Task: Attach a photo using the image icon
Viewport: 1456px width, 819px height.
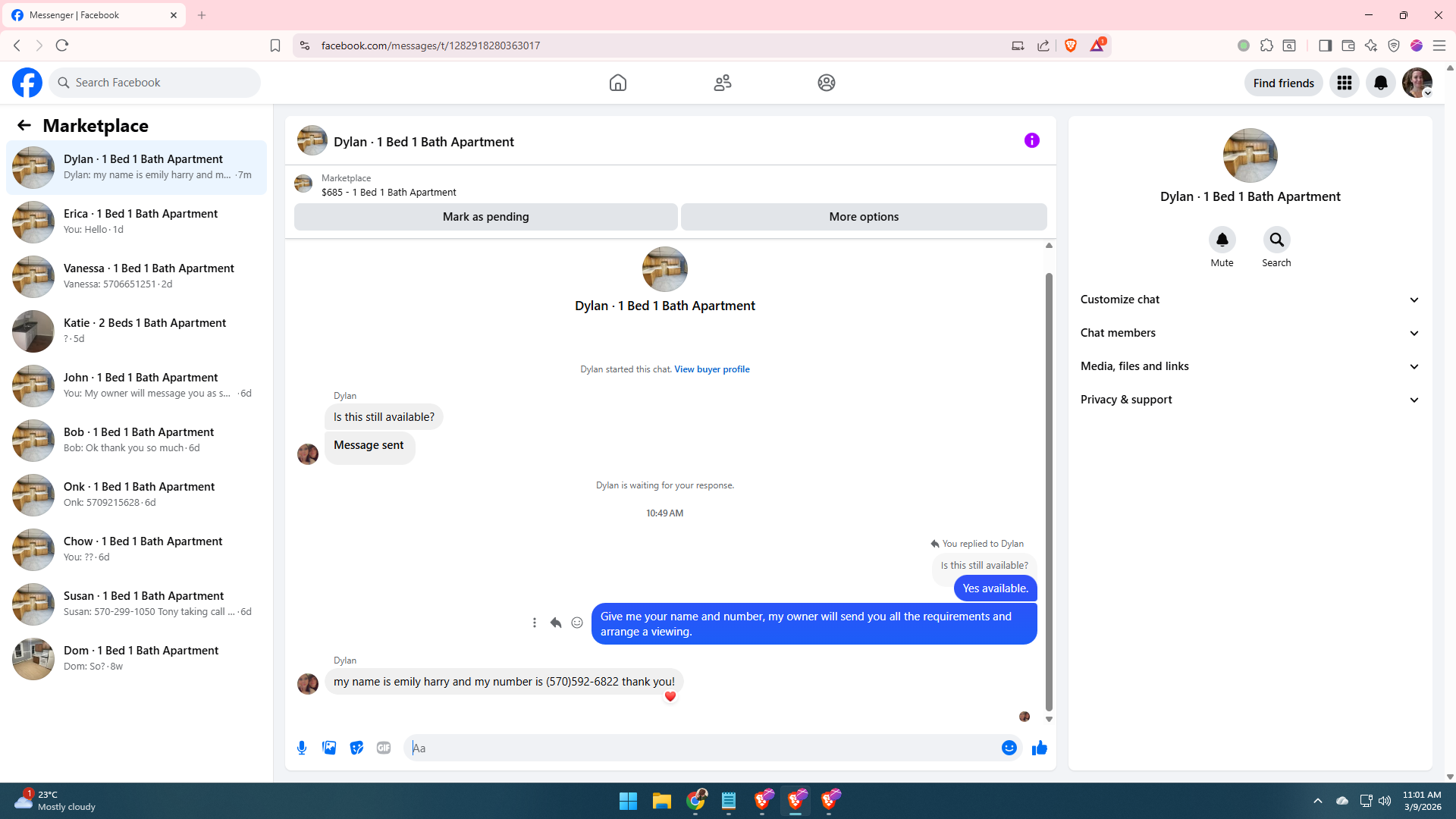Action: (x=329, y=748)
